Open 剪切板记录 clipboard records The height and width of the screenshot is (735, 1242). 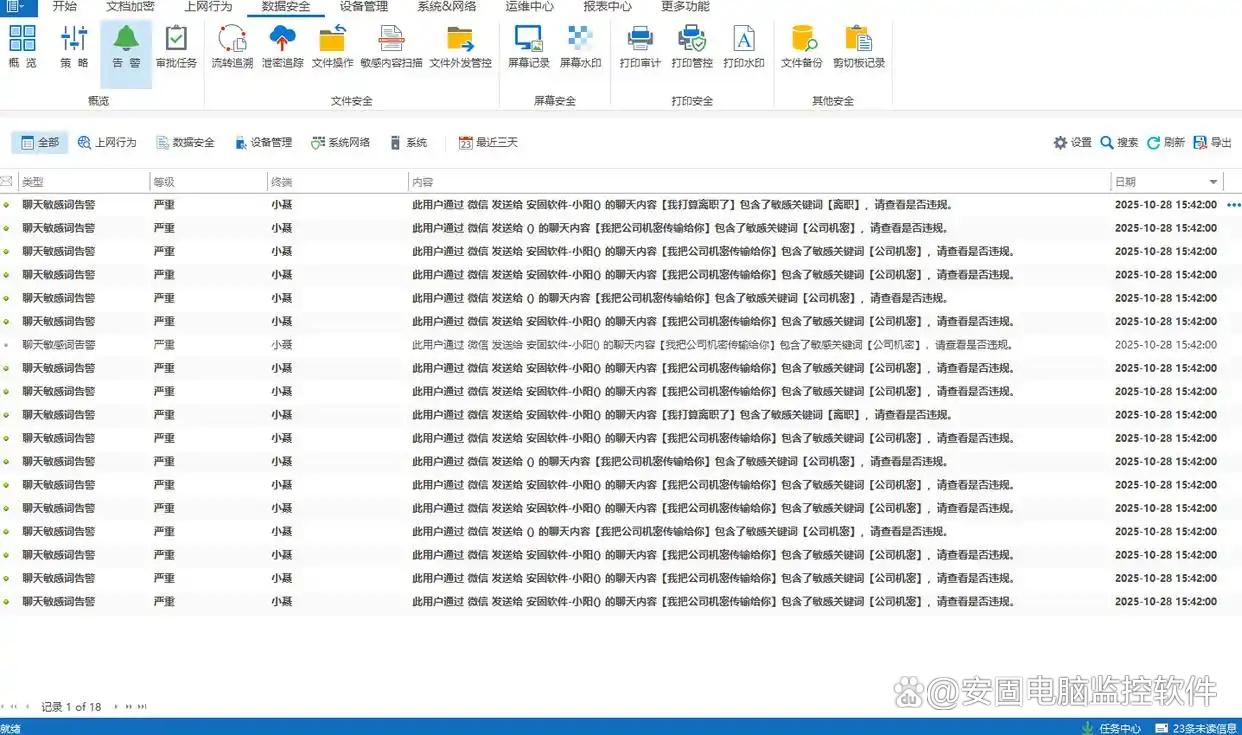point(858,47)
